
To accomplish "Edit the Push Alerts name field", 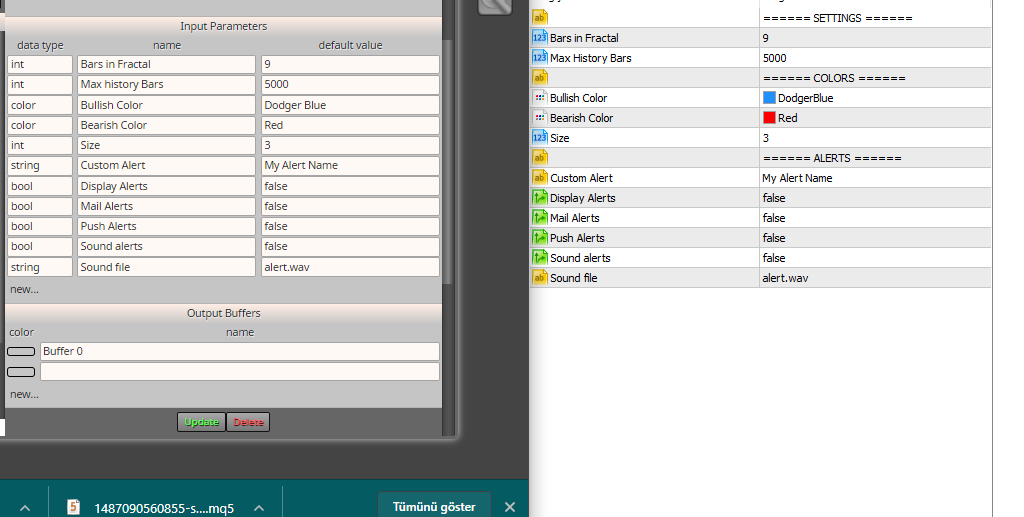I will coord(167,226).
